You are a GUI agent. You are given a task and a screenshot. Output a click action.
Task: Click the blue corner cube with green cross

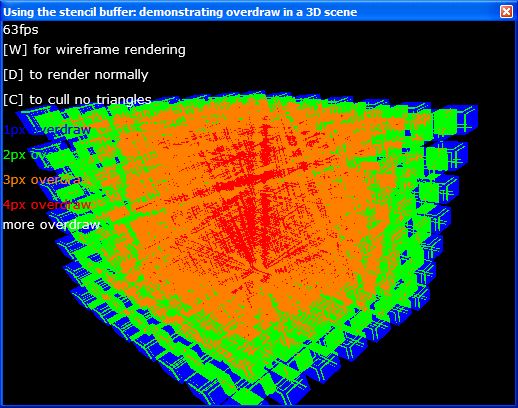coord(467,119)
